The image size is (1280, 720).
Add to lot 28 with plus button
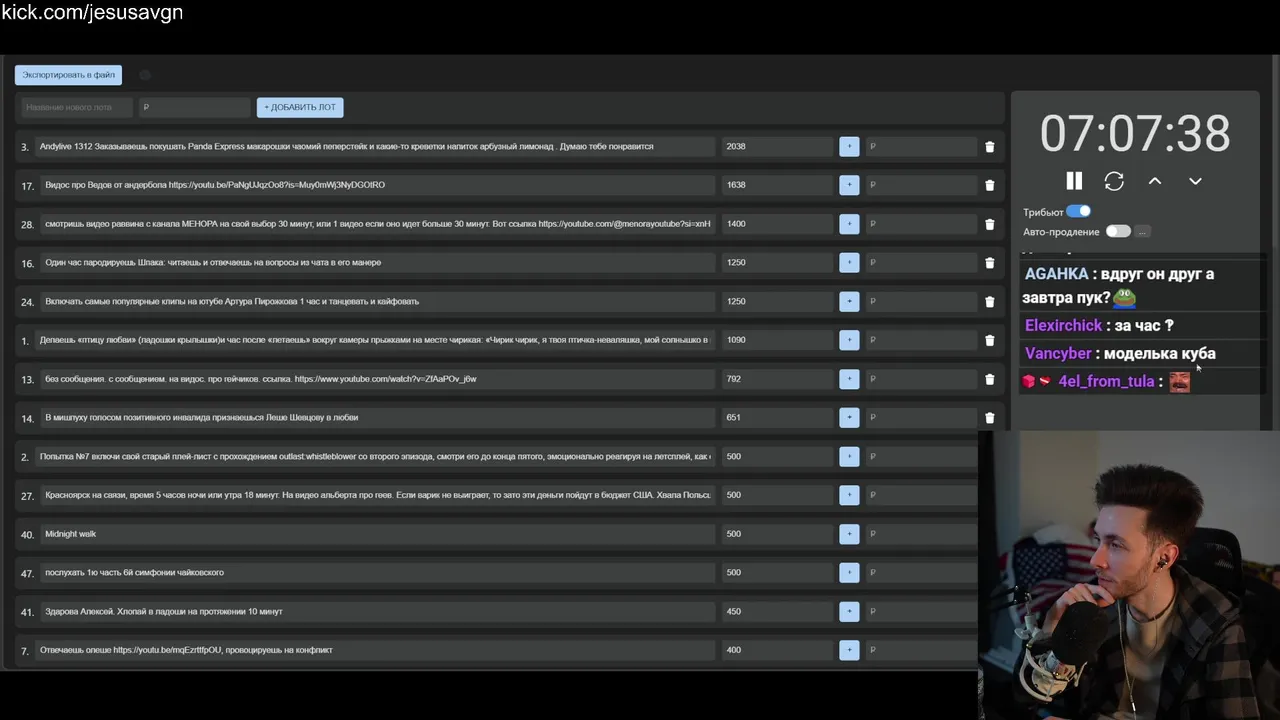(x=849, y=224)
